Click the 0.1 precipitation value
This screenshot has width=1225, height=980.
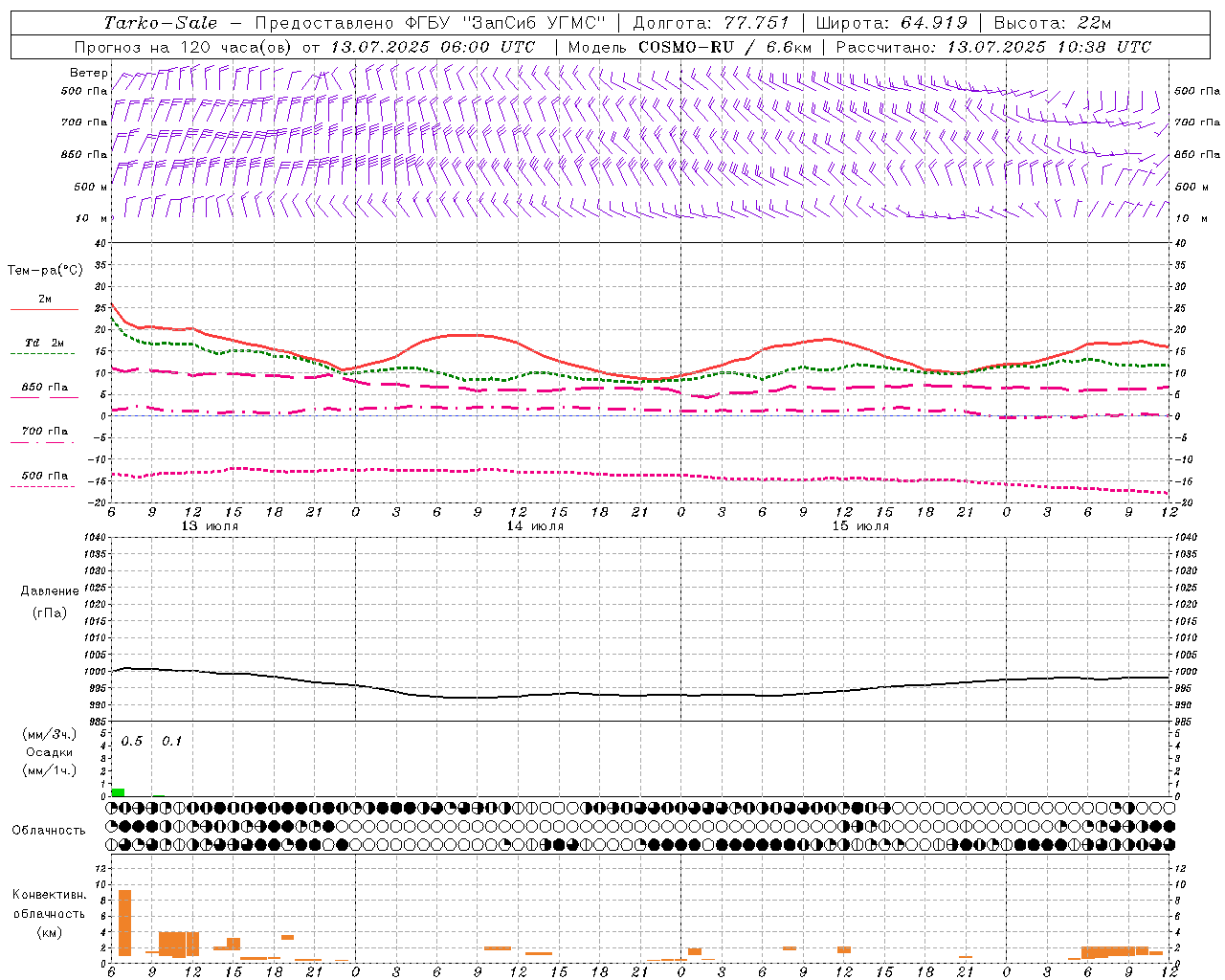(x=171, y=741)
